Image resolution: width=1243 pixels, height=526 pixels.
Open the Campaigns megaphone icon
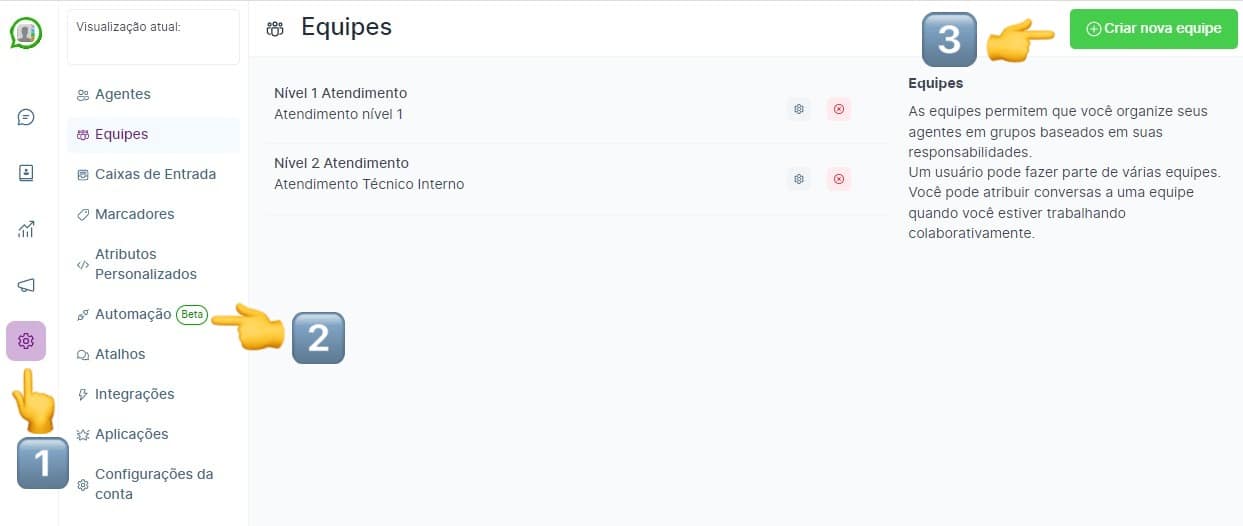coord(26,285)
